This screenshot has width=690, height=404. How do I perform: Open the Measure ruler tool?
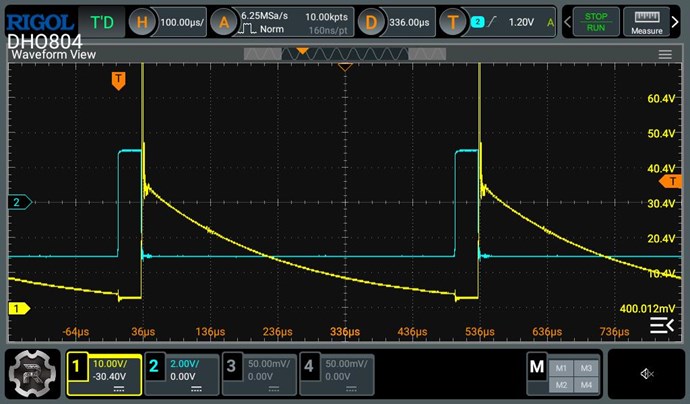646,22
